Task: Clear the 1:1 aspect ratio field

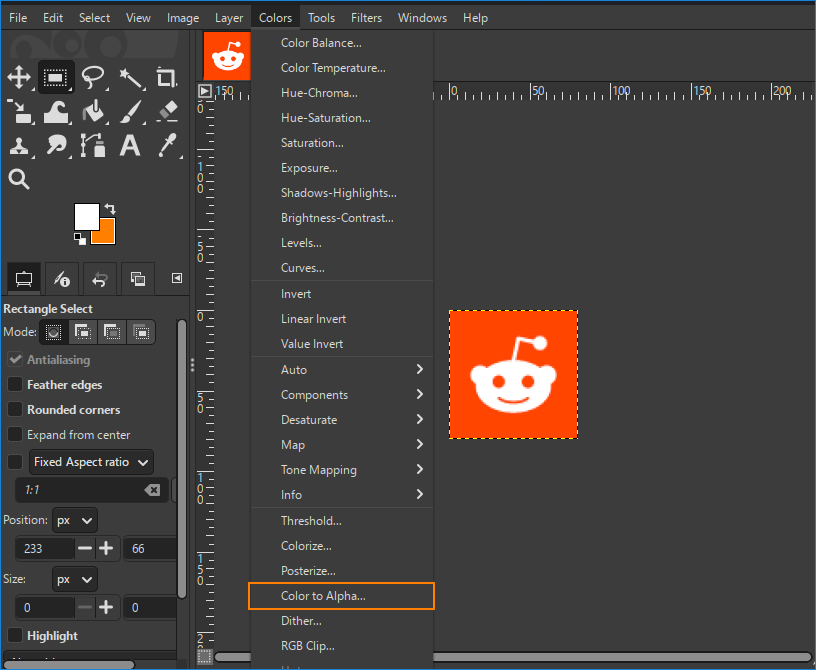Action: (x=152, y=490)
